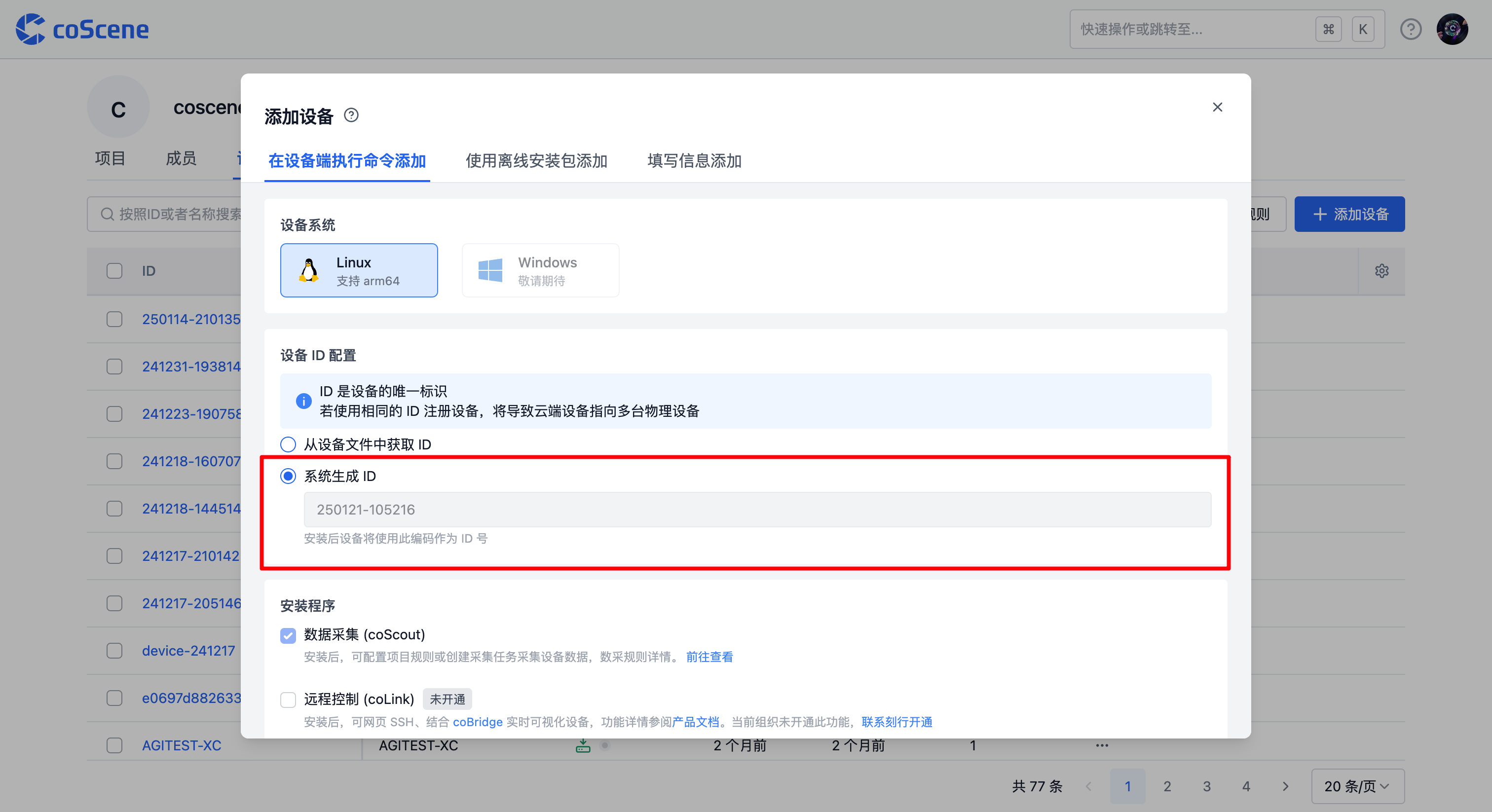Click the blue info icon in ID notice
The height and width of the screenshot is (812, 1492).
tap(303, 401)
